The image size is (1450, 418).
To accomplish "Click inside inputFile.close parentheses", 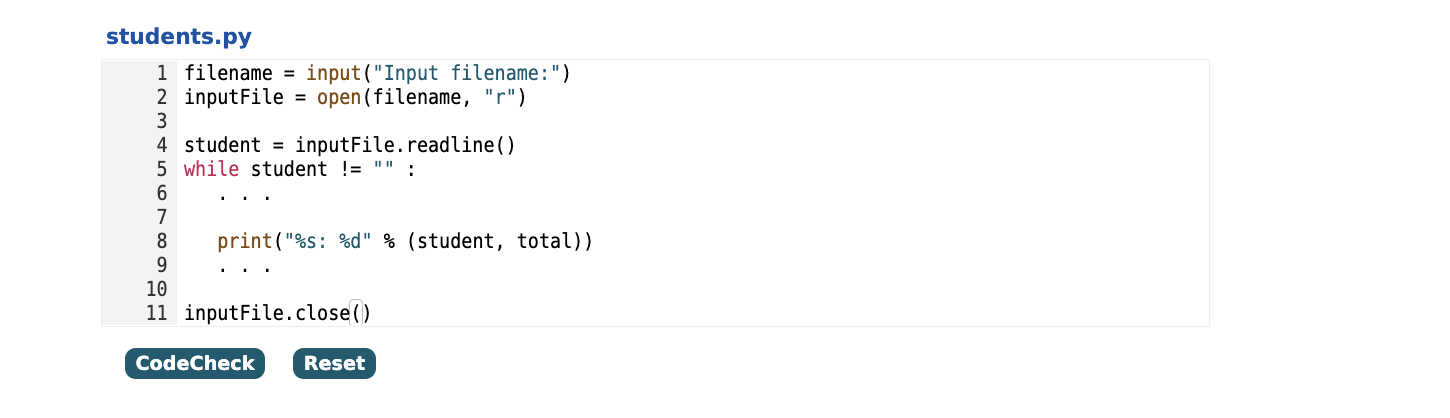I will click(x=361, y=313).
